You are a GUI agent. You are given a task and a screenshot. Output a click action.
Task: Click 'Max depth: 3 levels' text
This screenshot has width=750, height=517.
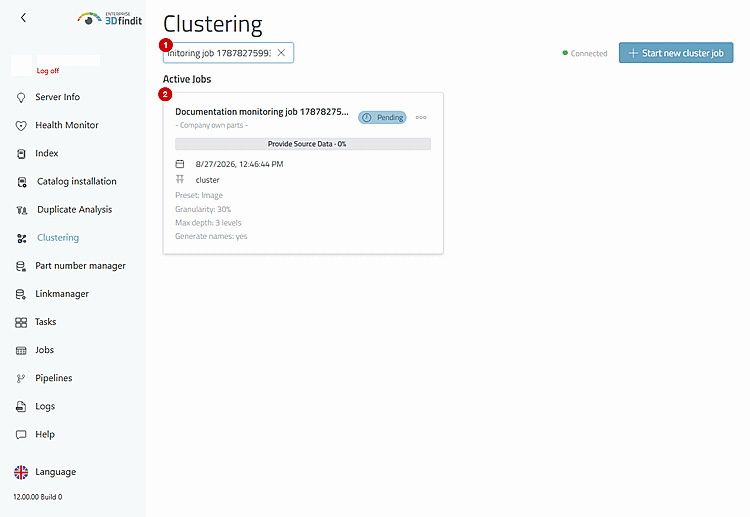208,223
